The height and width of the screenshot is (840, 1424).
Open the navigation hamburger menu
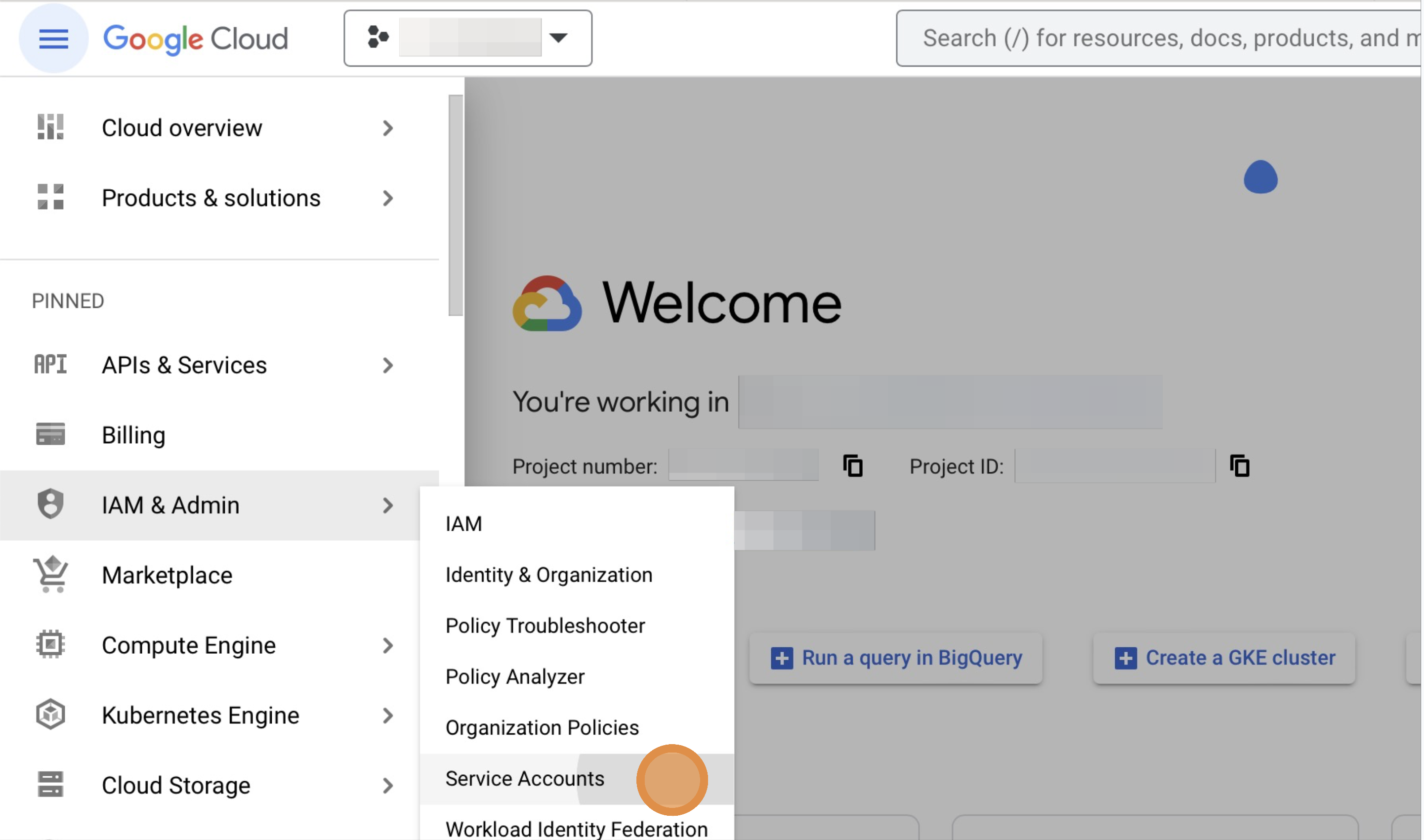tap(53, 38)
